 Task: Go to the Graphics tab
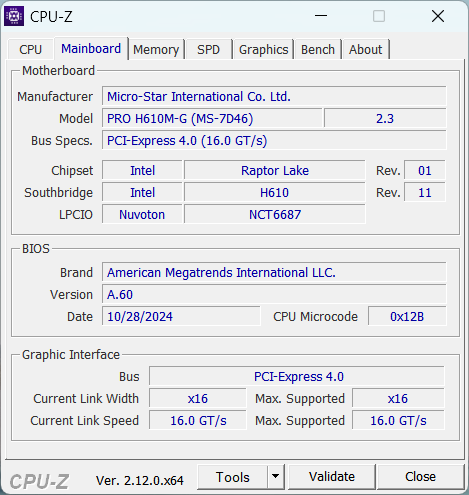tap(263, 49)
